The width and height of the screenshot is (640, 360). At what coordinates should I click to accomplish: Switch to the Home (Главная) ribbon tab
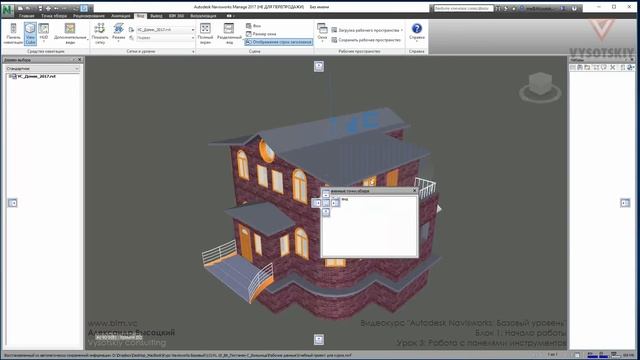point(27,16)
